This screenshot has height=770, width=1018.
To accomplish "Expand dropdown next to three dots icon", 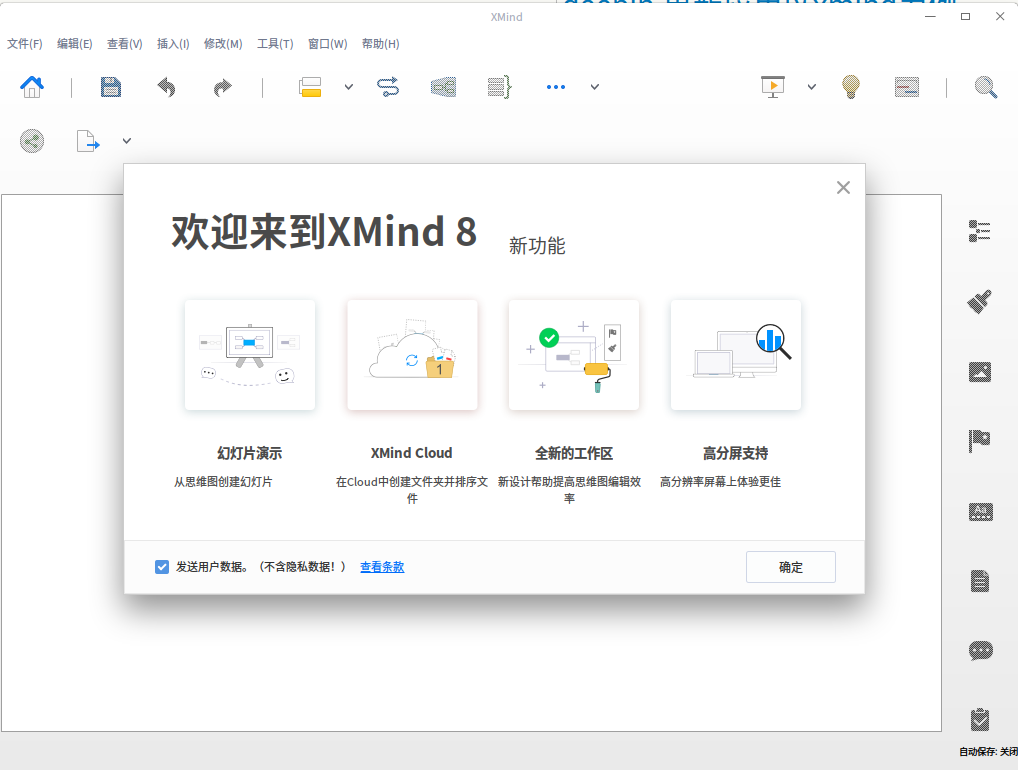I will 595,87.
